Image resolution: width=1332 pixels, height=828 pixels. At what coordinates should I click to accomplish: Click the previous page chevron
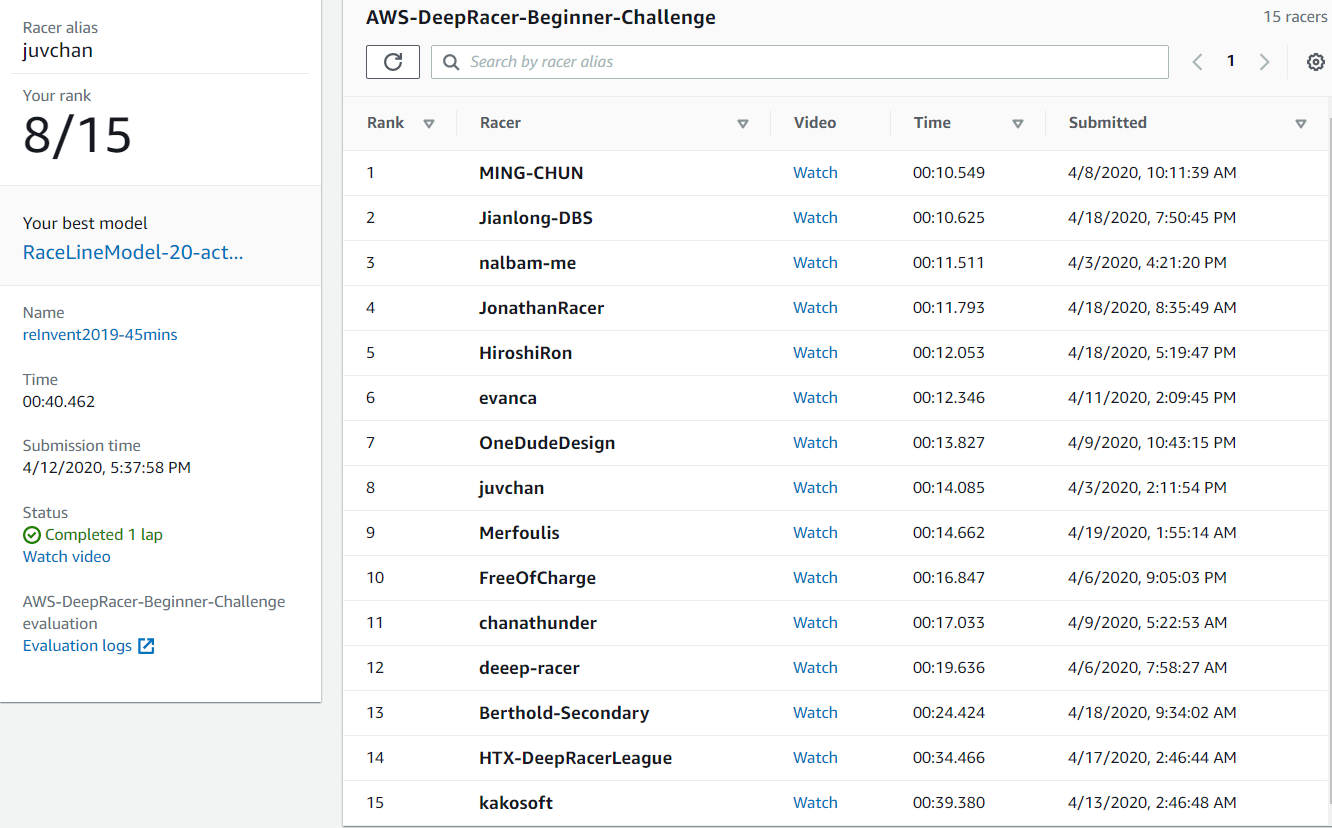[x=1197, y=61]
